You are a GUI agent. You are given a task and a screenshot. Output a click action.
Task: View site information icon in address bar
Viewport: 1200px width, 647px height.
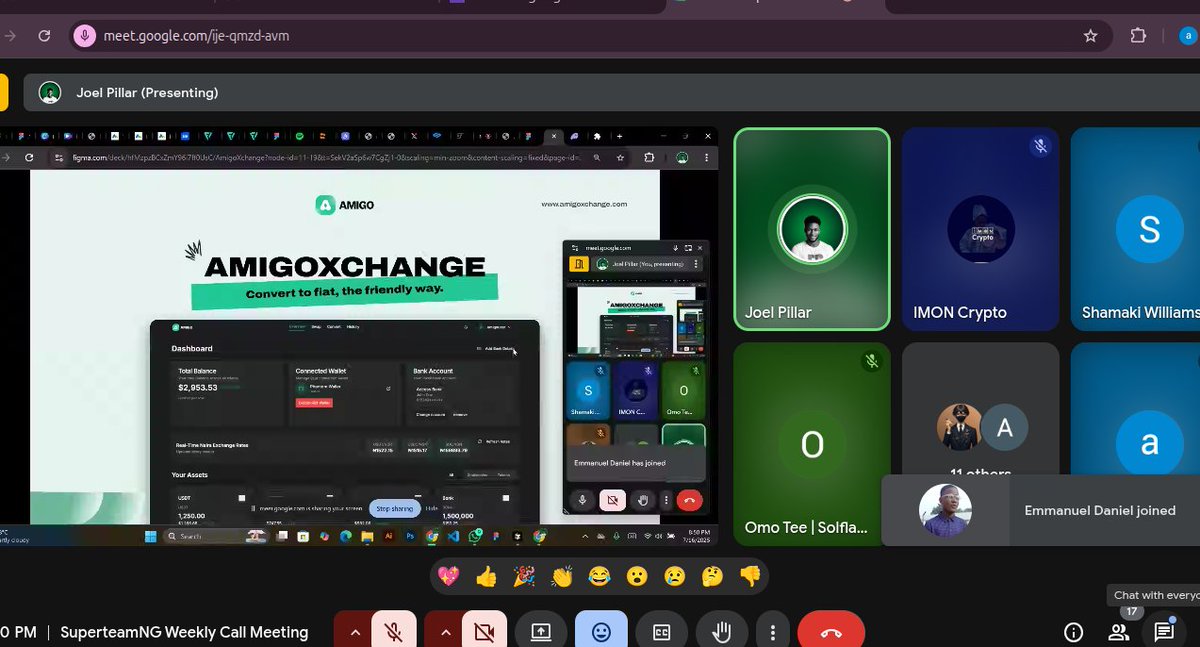pos(86,36)
